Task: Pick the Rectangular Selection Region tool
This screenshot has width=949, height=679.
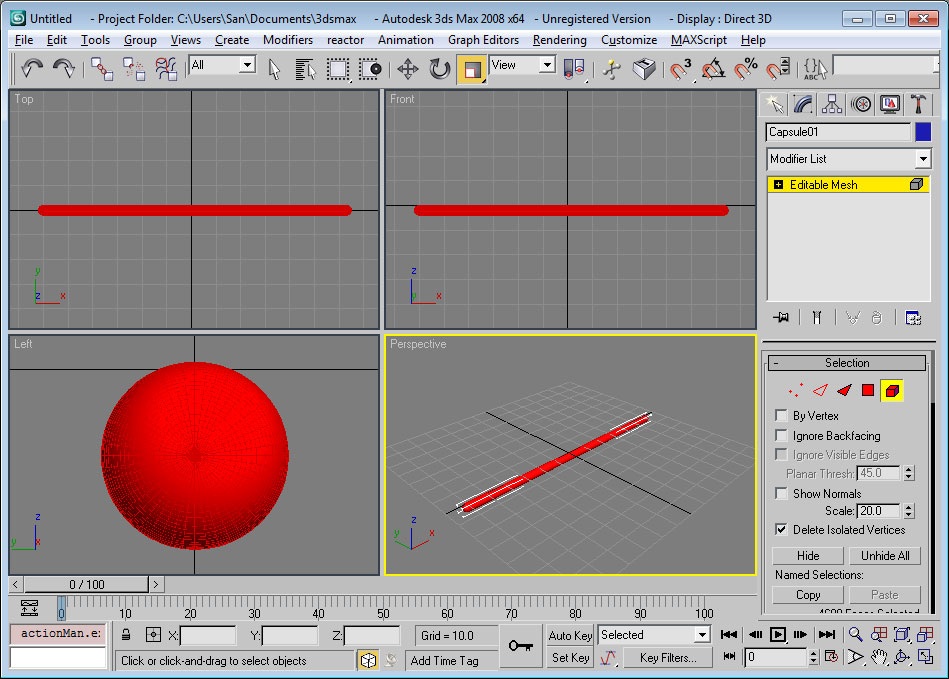Action: (x=338, y=68)
